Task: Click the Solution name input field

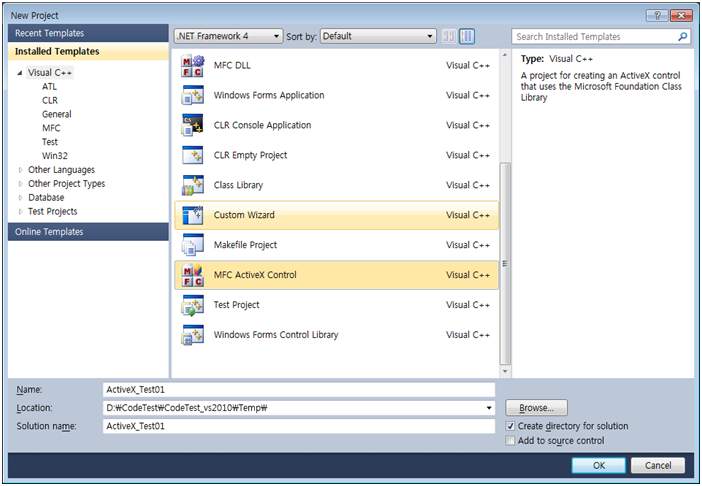Action: pyautogui.click(x=299, y=426)
